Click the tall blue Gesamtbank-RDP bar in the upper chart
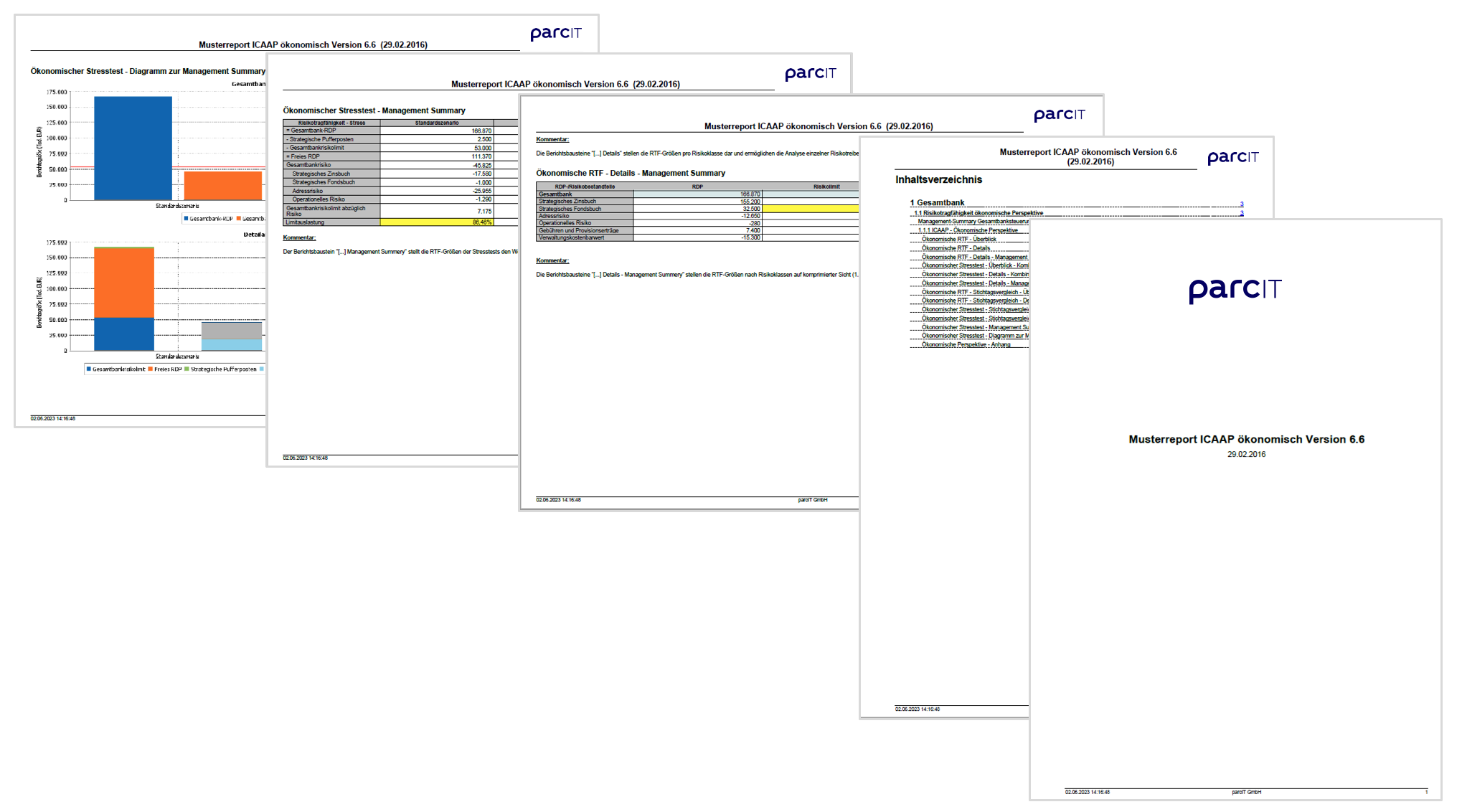The image size is (1462, 812). click(x=133, y=147)
